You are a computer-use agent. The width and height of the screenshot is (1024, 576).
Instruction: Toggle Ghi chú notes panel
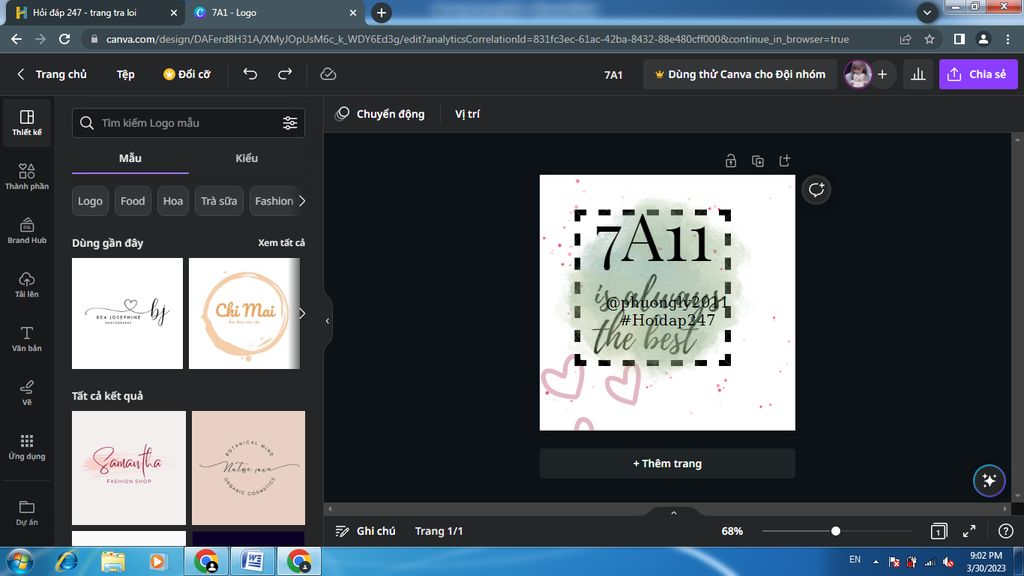point(366,531)
